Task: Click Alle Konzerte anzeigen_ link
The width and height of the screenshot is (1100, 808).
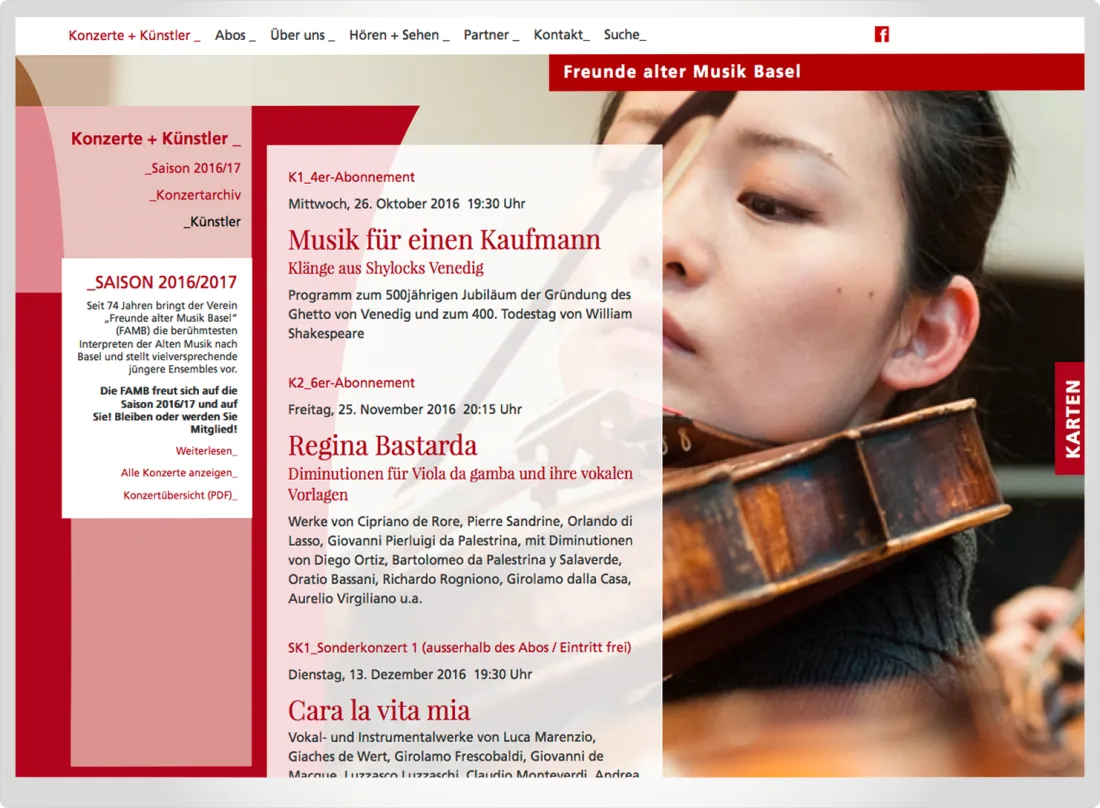Action: point(179,473)
